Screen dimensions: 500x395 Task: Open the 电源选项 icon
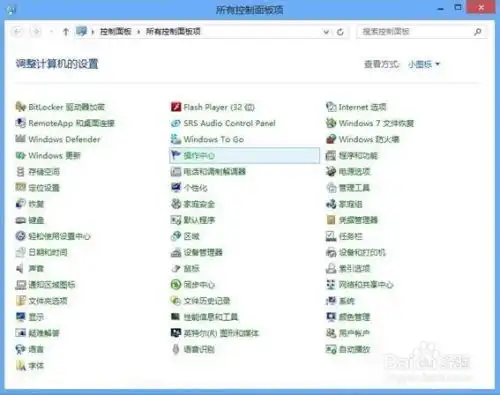331,172
